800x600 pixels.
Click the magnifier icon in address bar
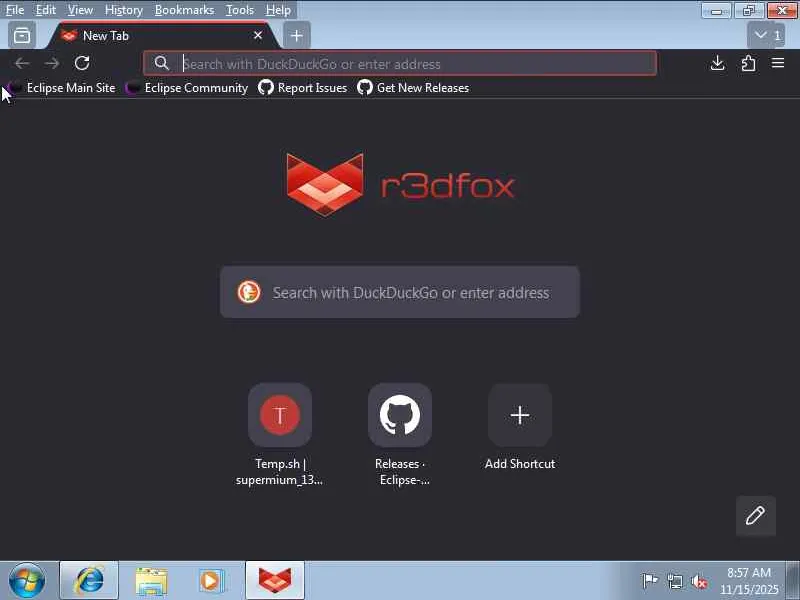[161, 63]
